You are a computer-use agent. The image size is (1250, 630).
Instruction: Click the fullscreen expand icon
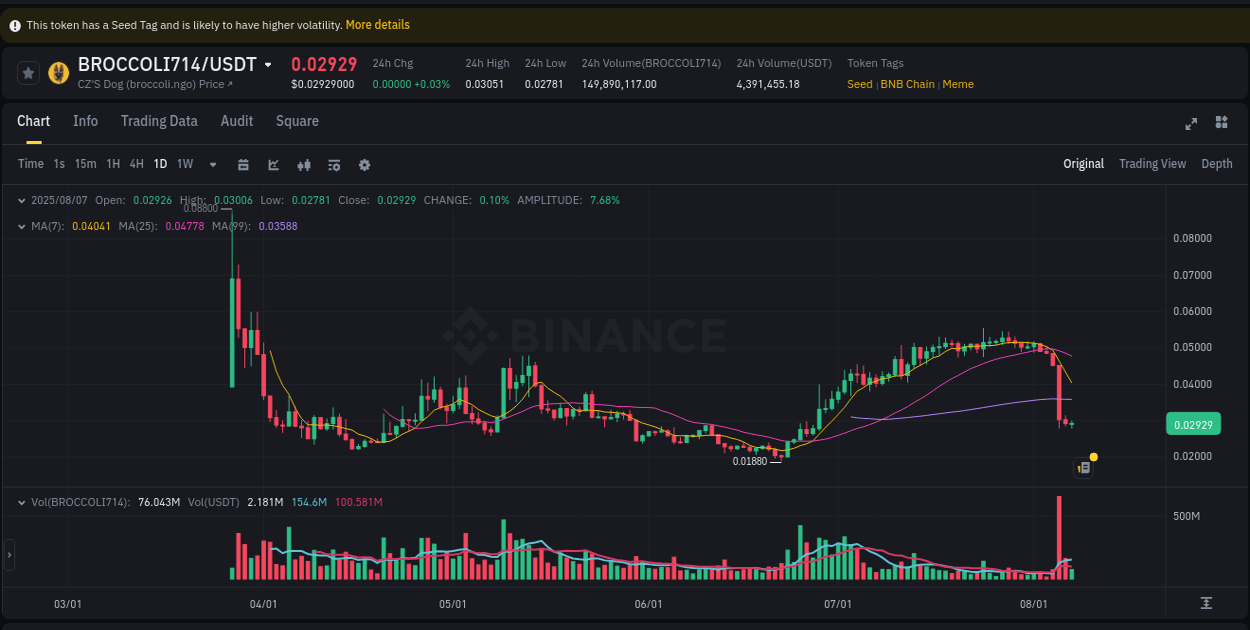point(1191,124)
